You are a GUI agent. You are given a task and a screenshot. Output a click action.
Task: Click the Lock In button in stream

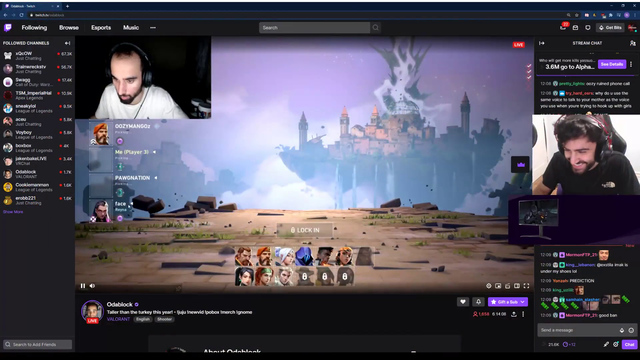click(305, 230)
